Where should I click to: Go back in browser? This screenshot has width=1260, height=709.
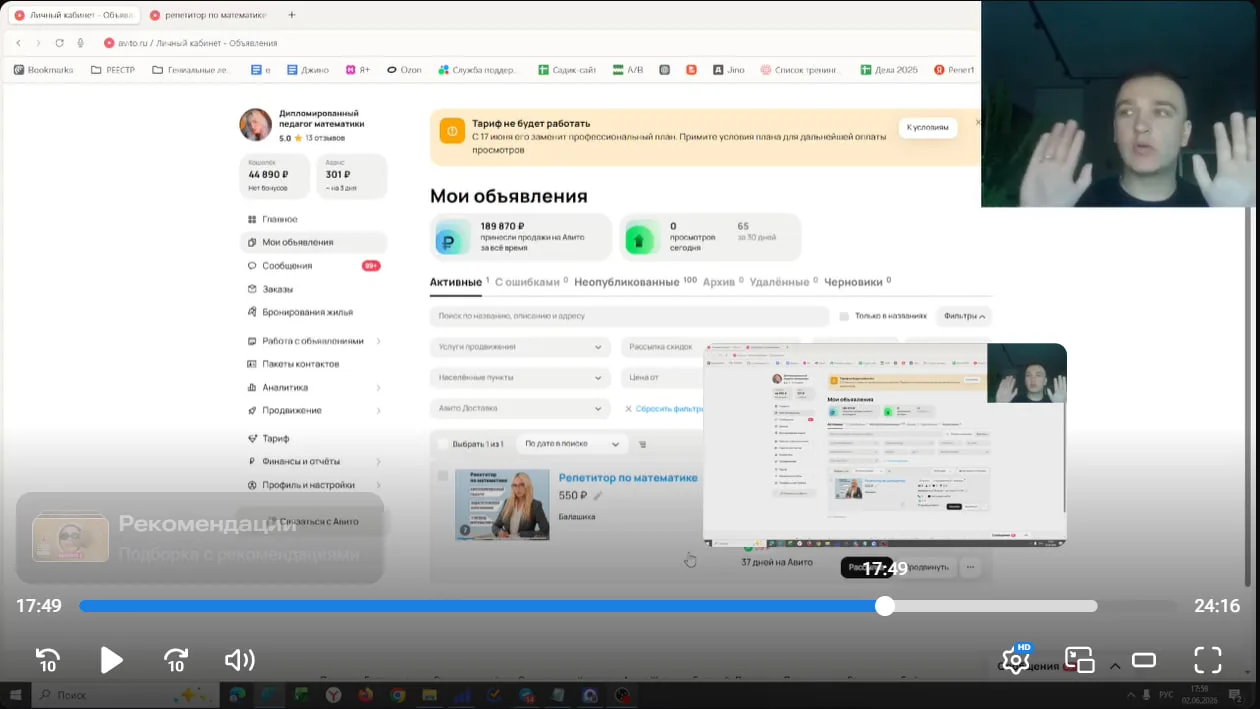pos(18,43)
